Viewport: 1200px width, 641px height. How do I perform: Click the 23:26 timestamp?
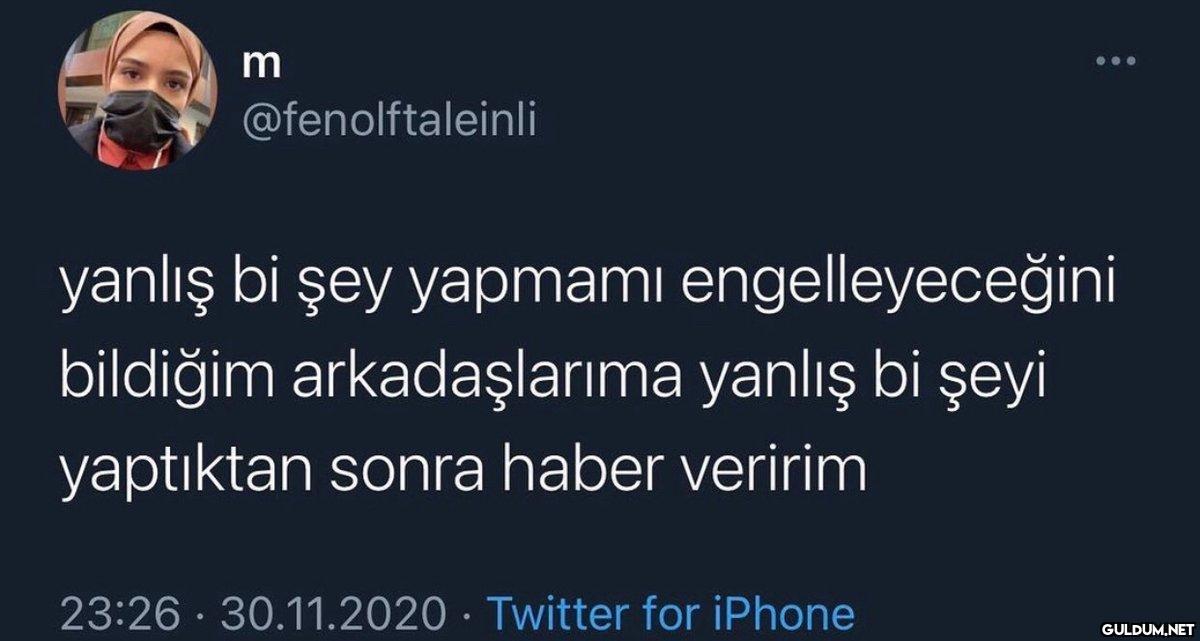[x=120, y=612]
